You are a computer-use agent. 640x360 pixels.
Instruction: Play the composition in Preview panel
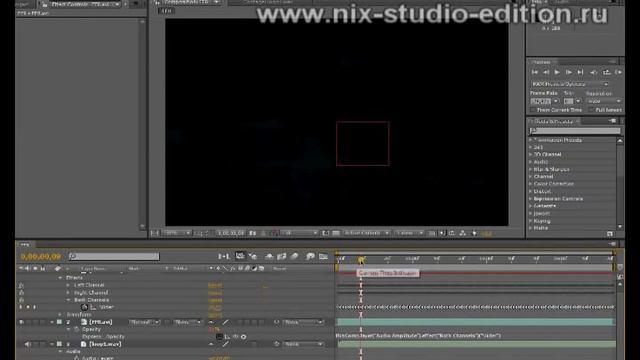pyautogui.click(x=557, y=72)
